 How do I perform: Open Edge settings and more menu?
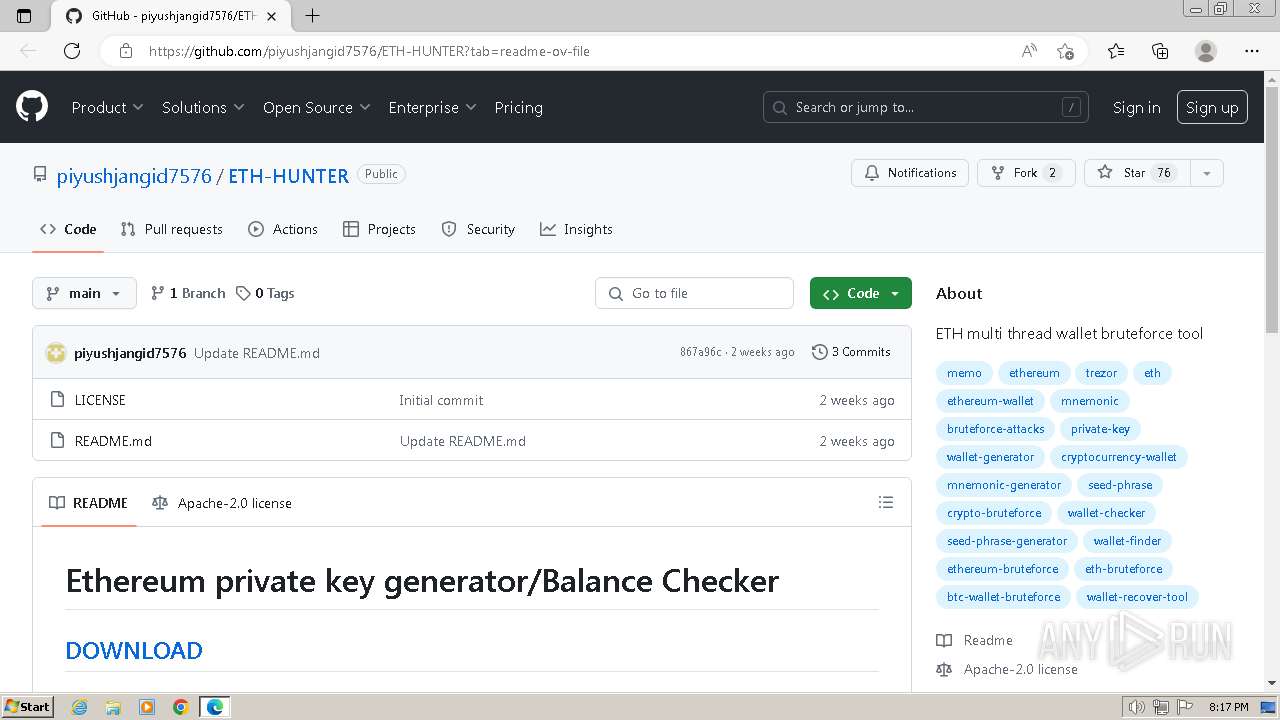click(x=1252, y=51)
